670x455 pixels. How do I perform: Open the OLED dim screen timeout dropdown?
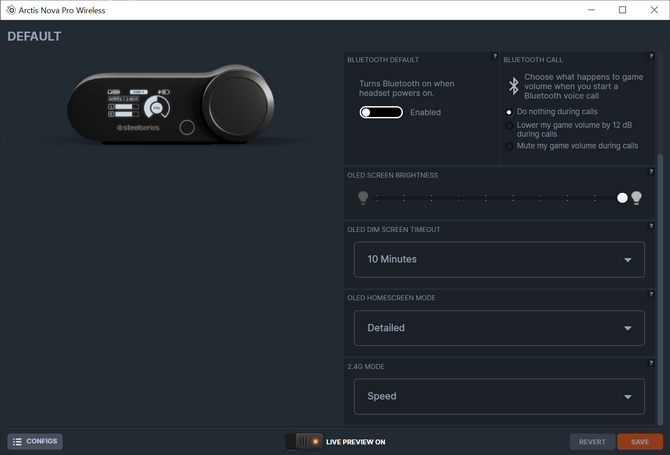[499, 259]
